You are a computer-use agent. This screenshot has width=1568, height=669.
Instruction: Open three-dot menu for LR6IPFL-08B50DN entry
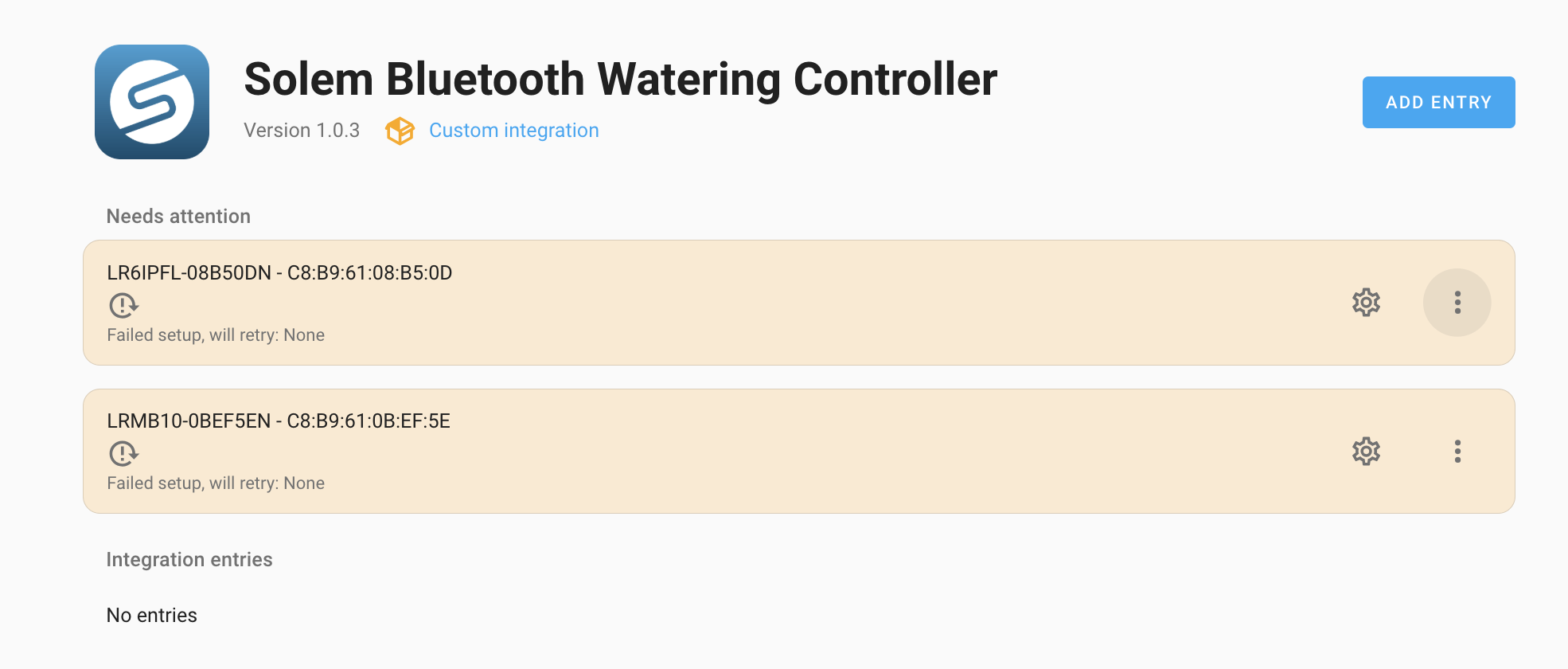pos(1457,303)
